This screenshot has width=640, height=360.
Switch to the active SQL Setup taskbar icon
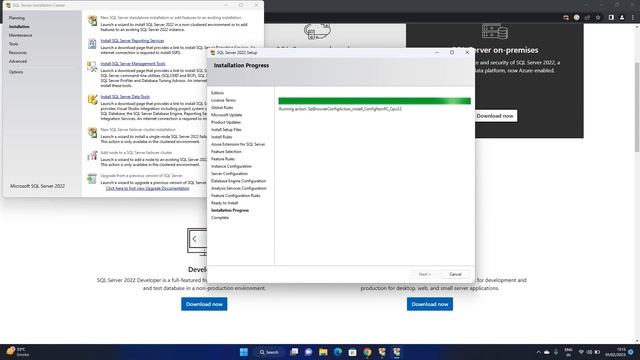397,352
